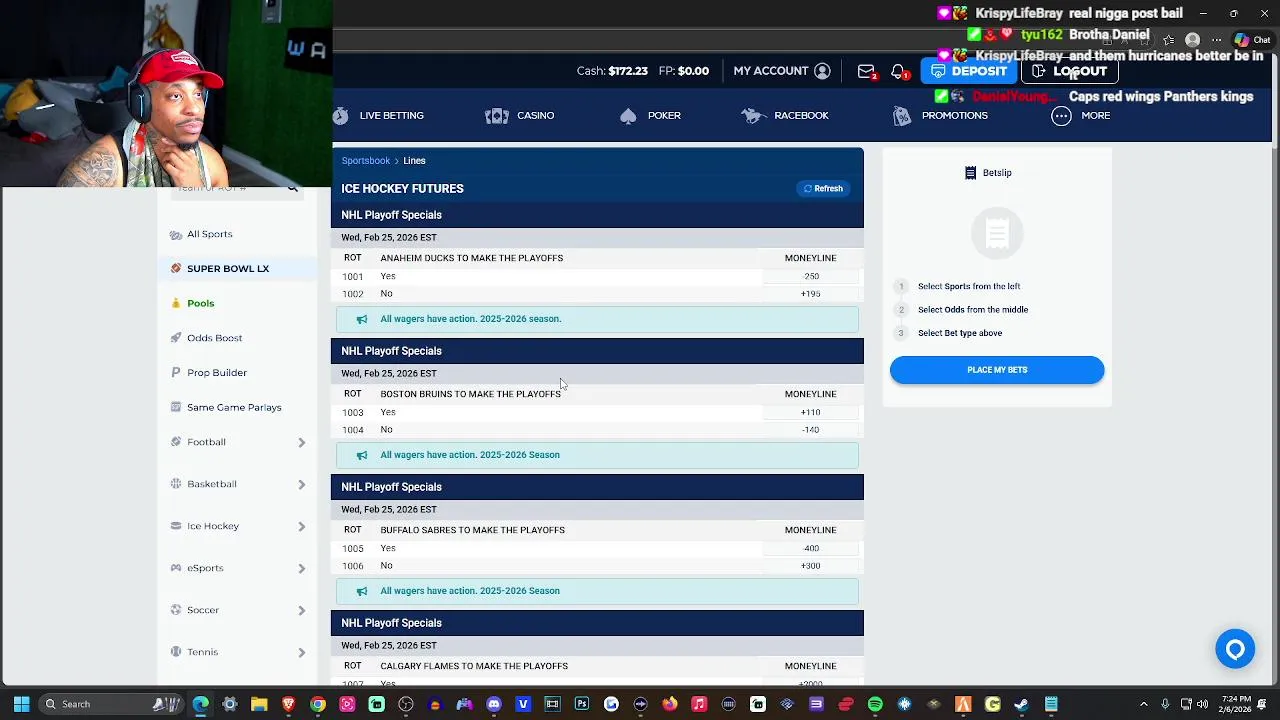Select Boston Bruins No -140 odds
This screenshot has width=1280, height=720.
pyautogui.click(x=811, y=430)
